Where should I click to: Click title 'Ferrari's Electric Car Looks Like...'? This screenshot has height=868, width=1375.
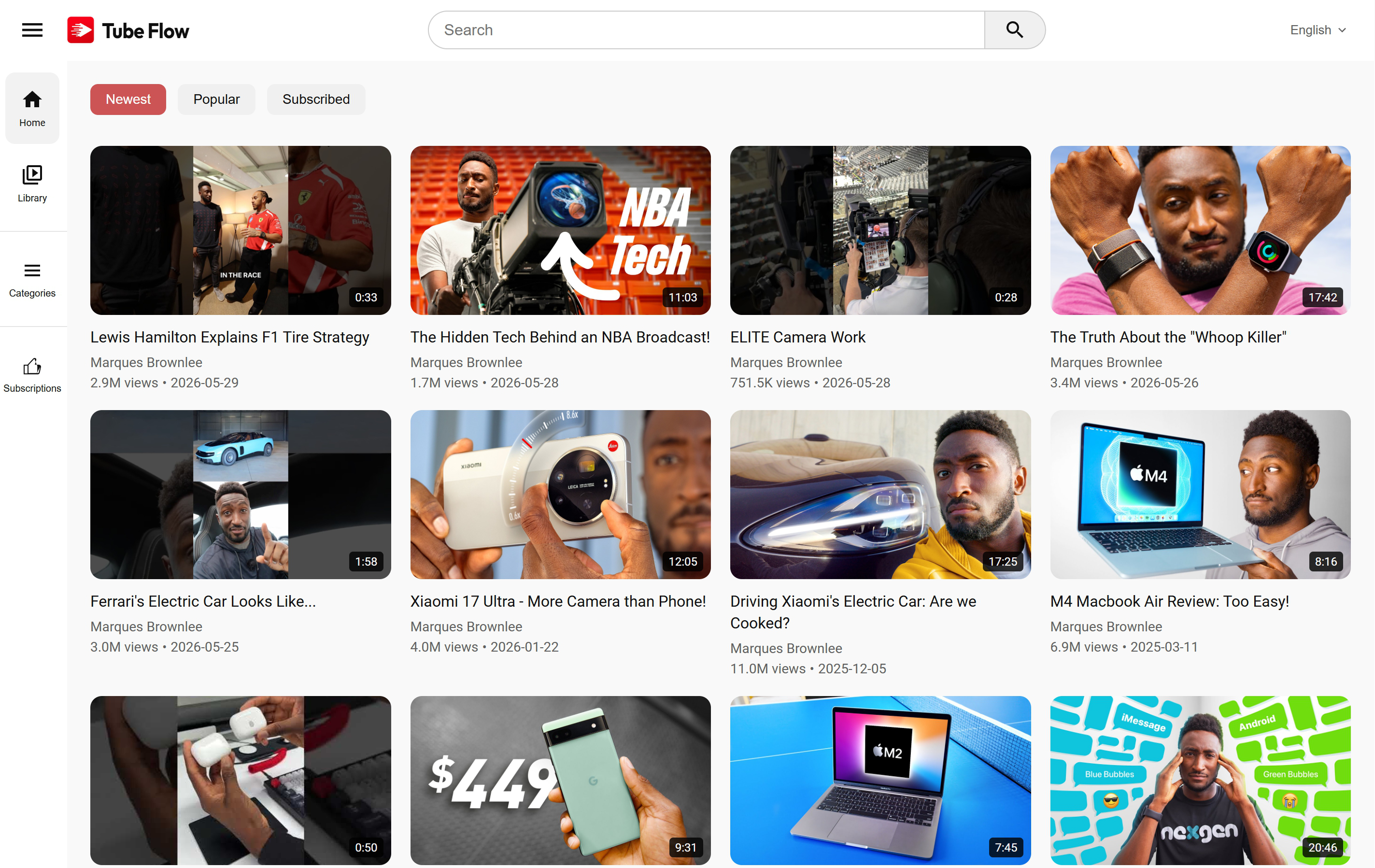tap(203, 601)
